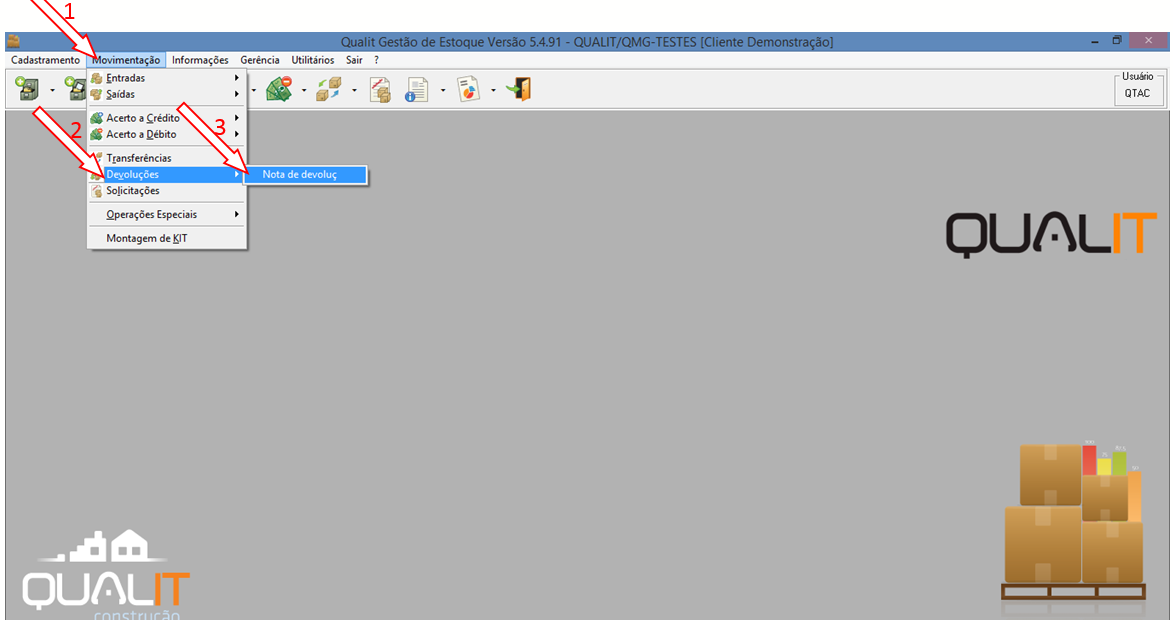Minimize the Qualit Gestão de Estoque window
Image resolution: width=1173 pixels, height=620 pixels.
pyautogui.click(x=1094, y=42)
